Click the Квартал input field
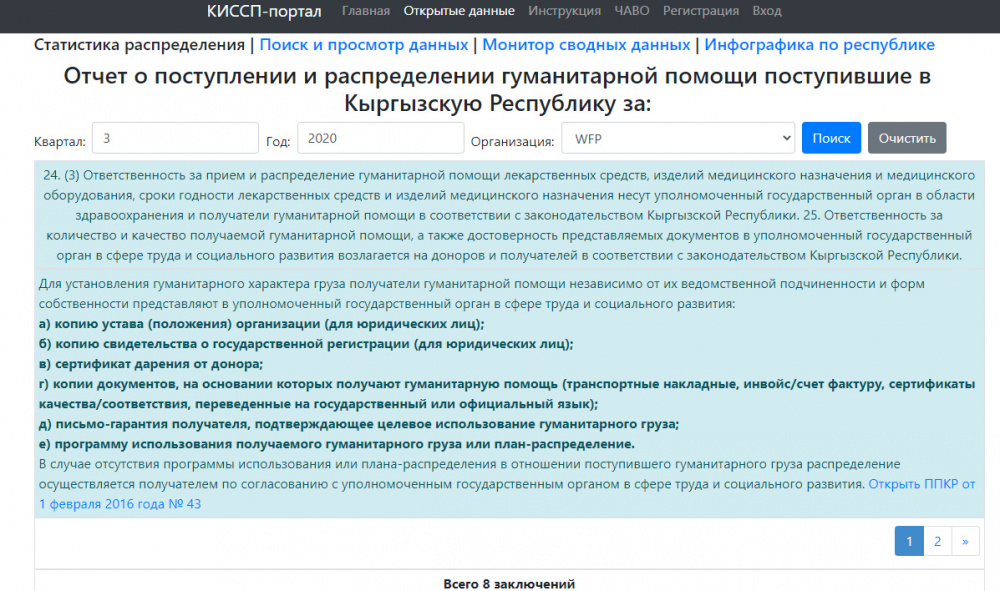 coord(175,138)
